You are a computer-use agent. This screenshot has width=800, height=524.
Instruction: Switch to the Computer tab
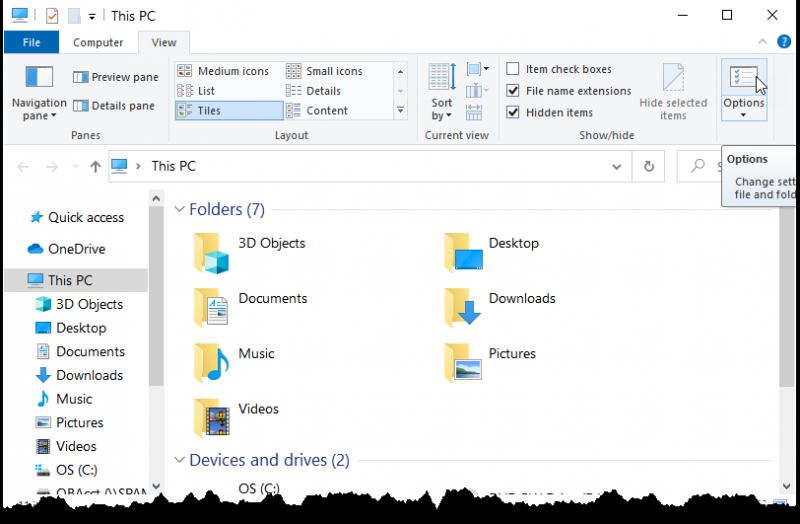pyautogui.click(x=98, y=42)
